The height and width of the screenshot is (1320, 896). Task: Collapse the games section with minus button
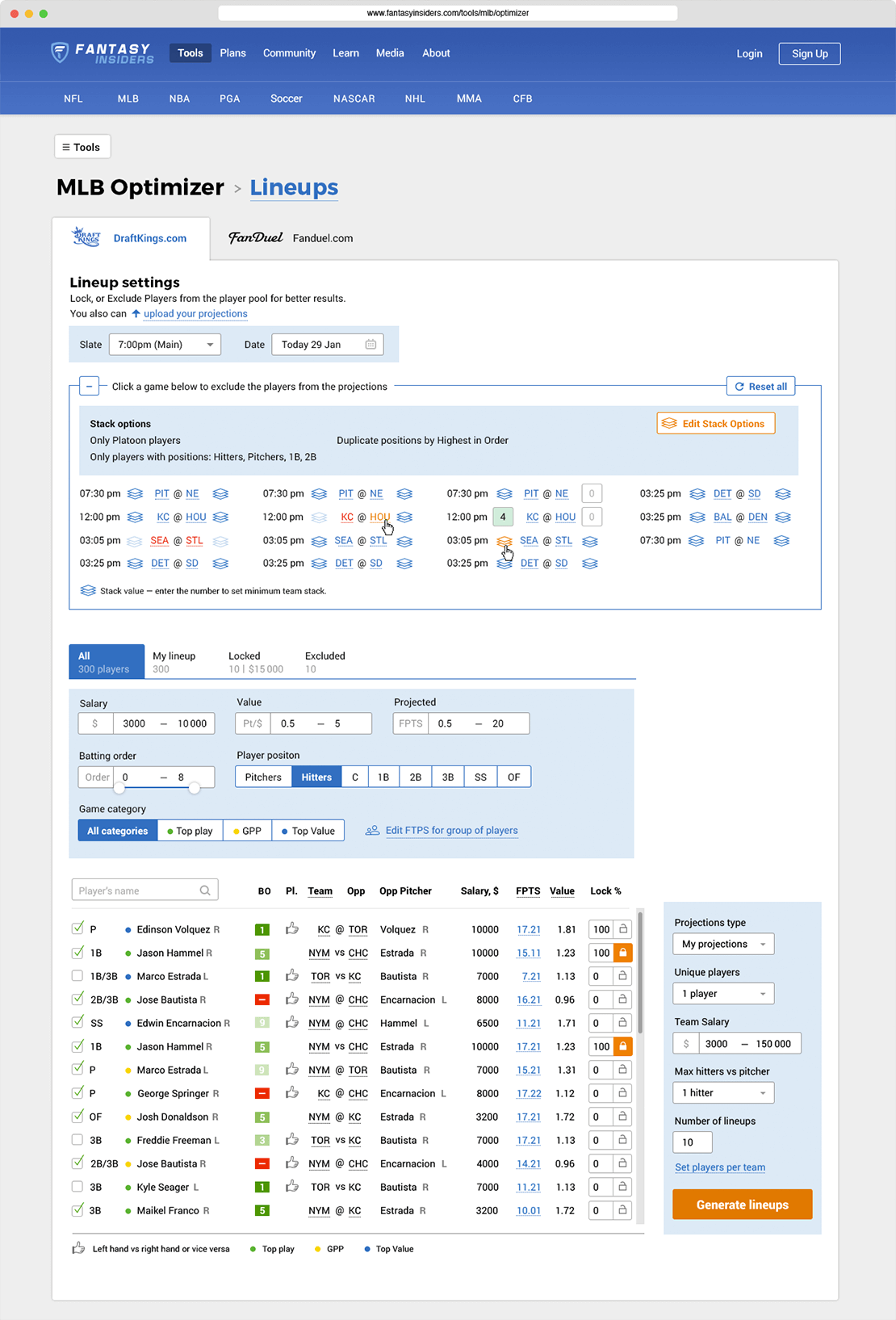point(89,386)
